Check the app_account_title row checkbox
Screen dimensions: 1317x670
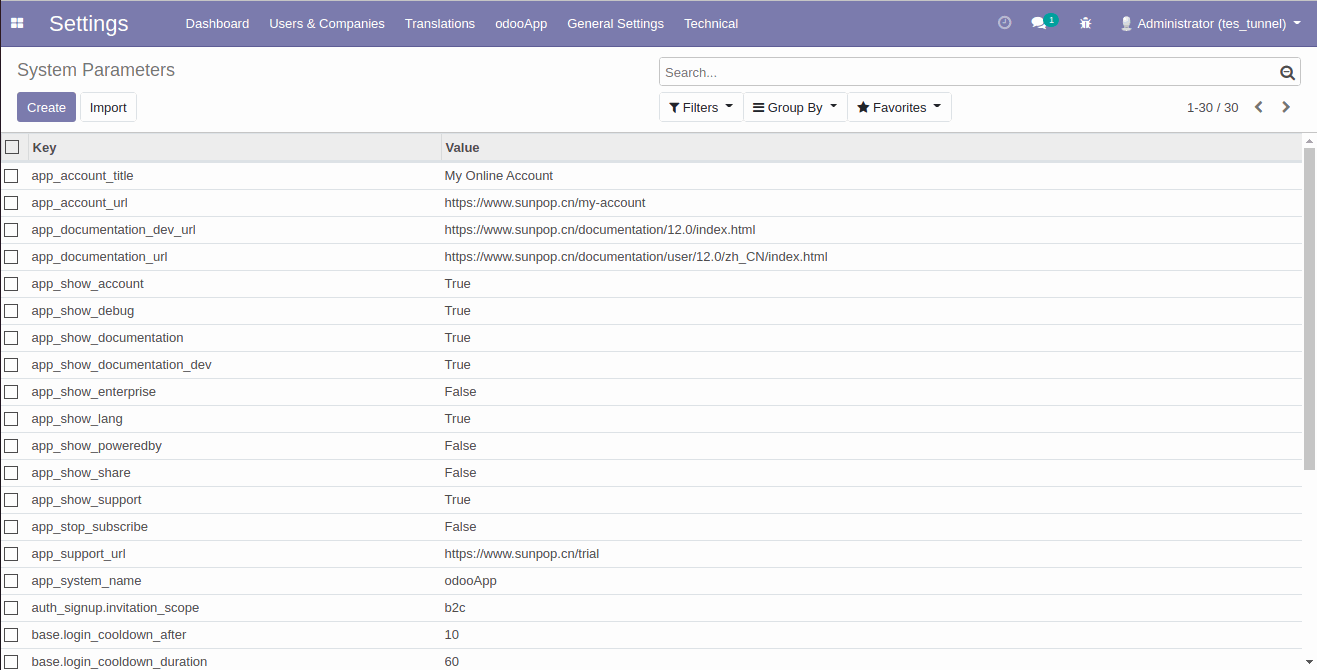(x=11, y=176)
